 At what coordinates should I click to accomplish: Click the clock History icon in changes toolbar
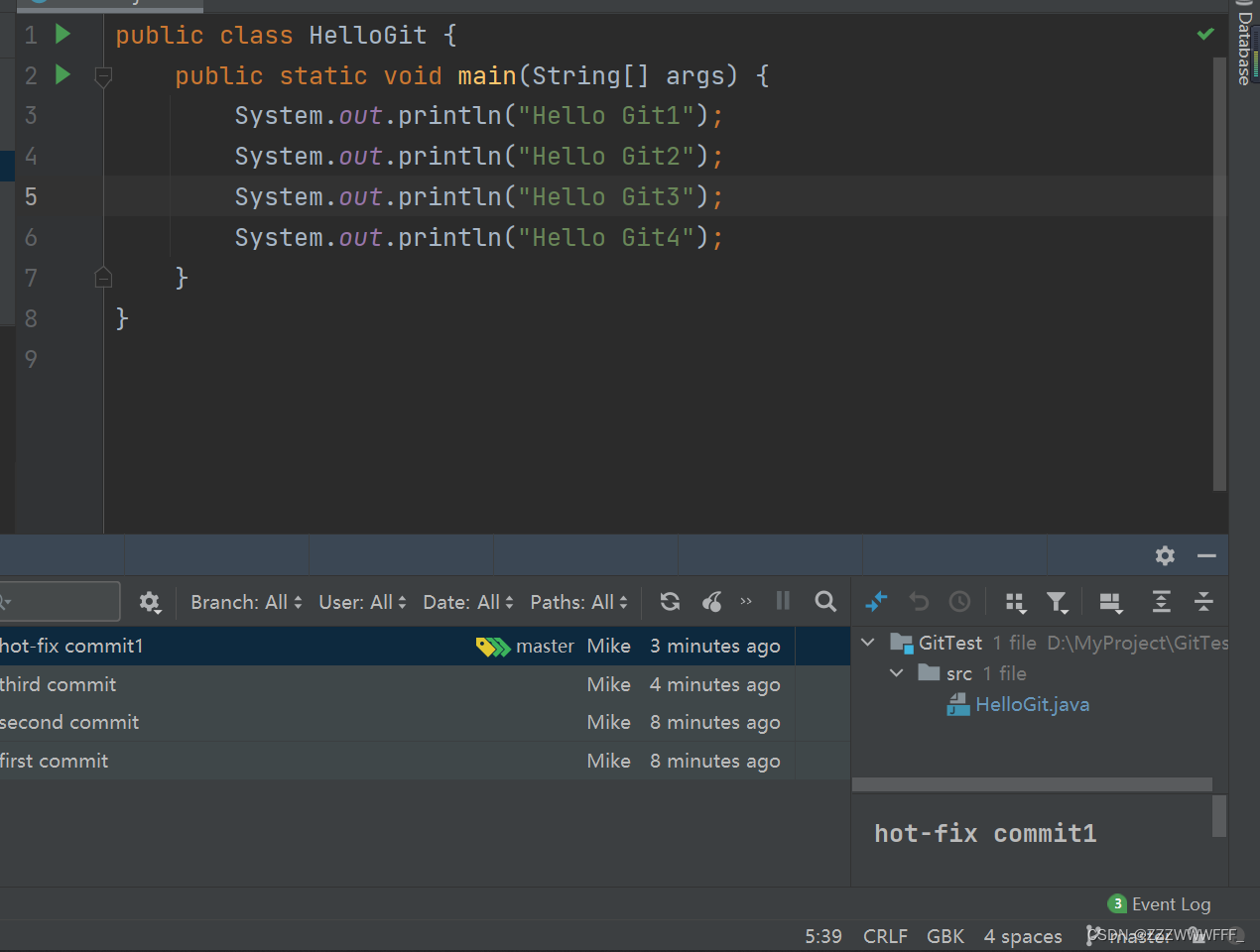coord(959,601)
